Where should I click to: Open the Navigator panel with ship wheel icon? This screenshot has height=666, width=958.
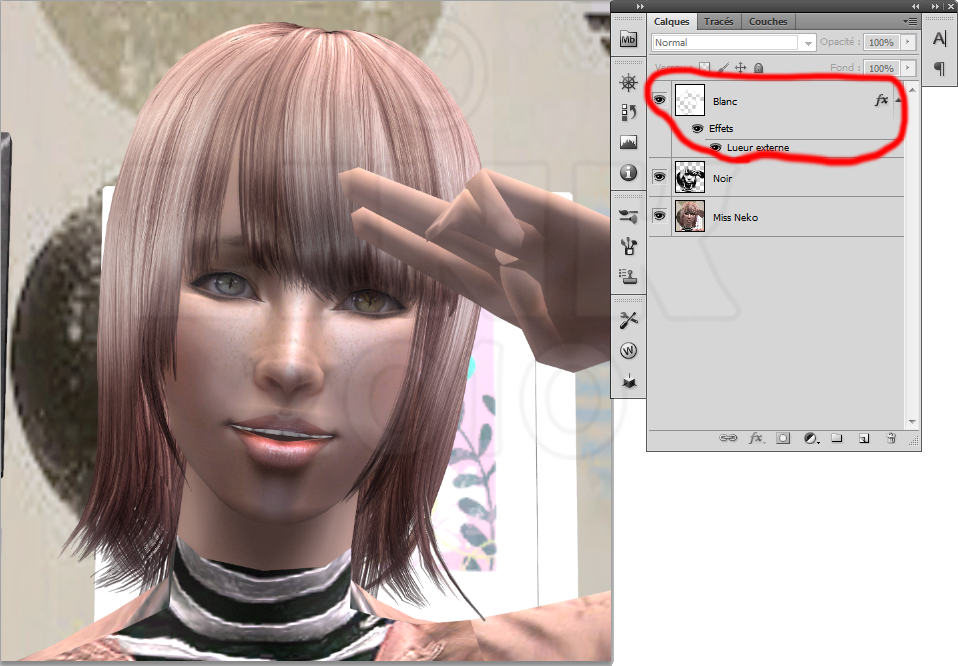(628, 83)
